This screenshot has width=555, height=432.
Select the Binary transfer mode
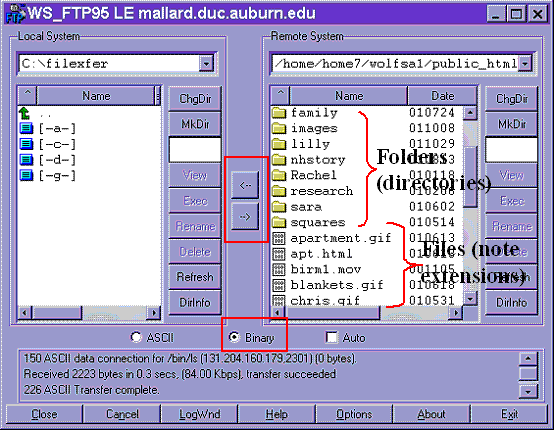(x=234, y=337)
